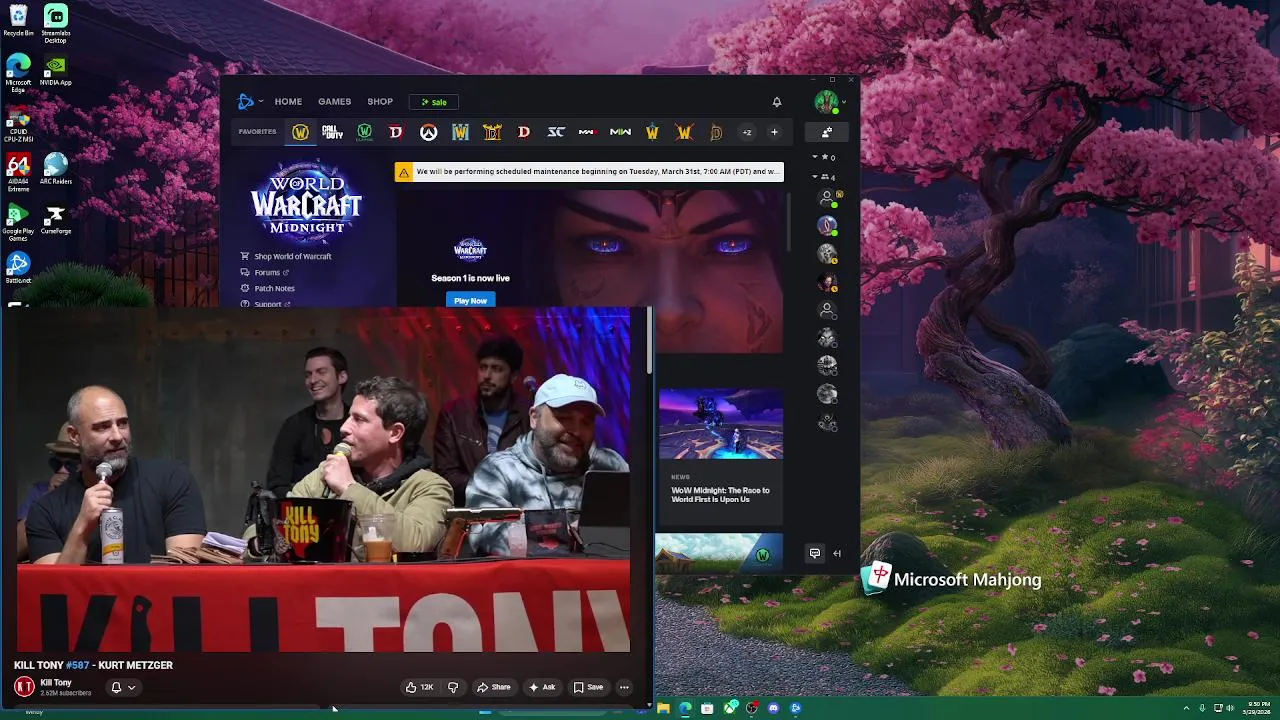Open the AIDA64 Extreme desktop icon
Image resolution: width=1280 pixels, height=720 pixels.
18,173
